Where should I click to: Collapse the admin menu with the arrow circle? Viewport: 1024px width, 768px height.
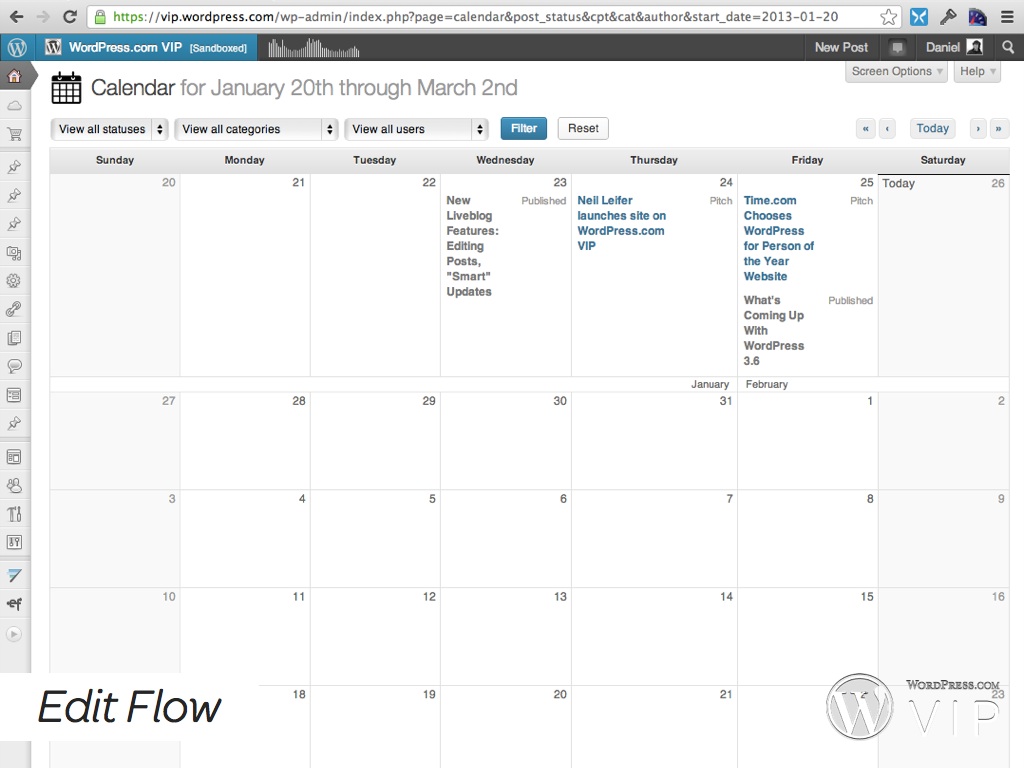14,634
